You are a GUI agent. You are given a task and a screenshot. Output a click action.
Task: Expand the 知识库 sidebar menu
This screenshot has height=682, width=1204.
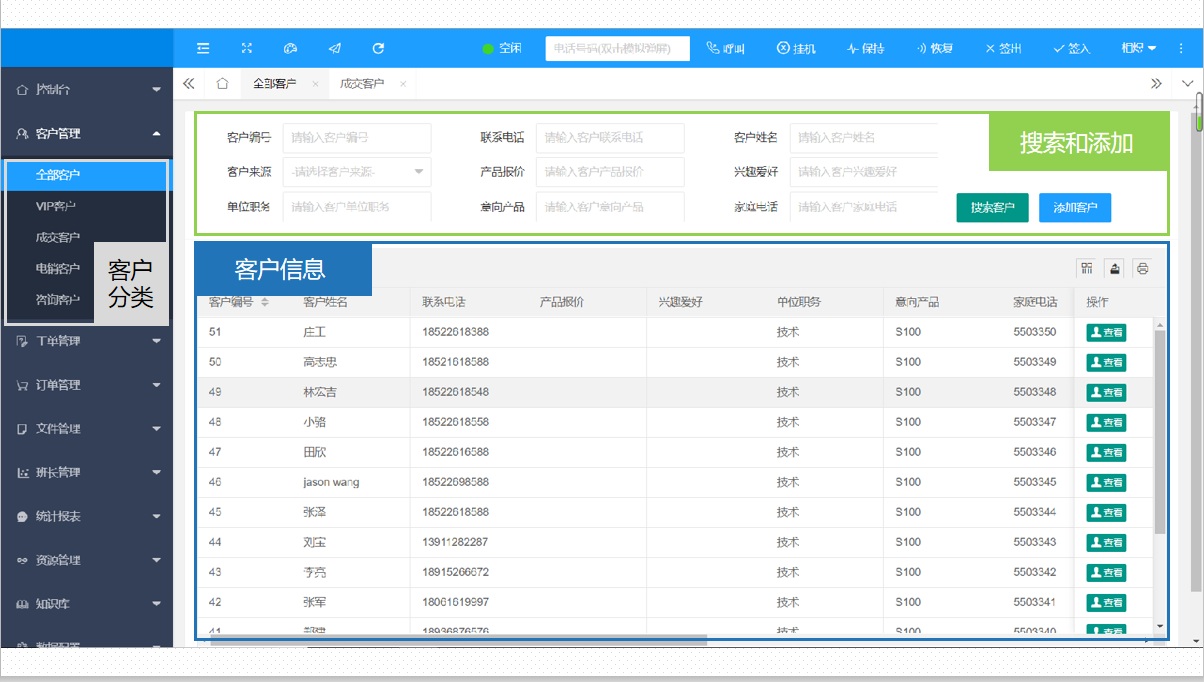[86, 604]
